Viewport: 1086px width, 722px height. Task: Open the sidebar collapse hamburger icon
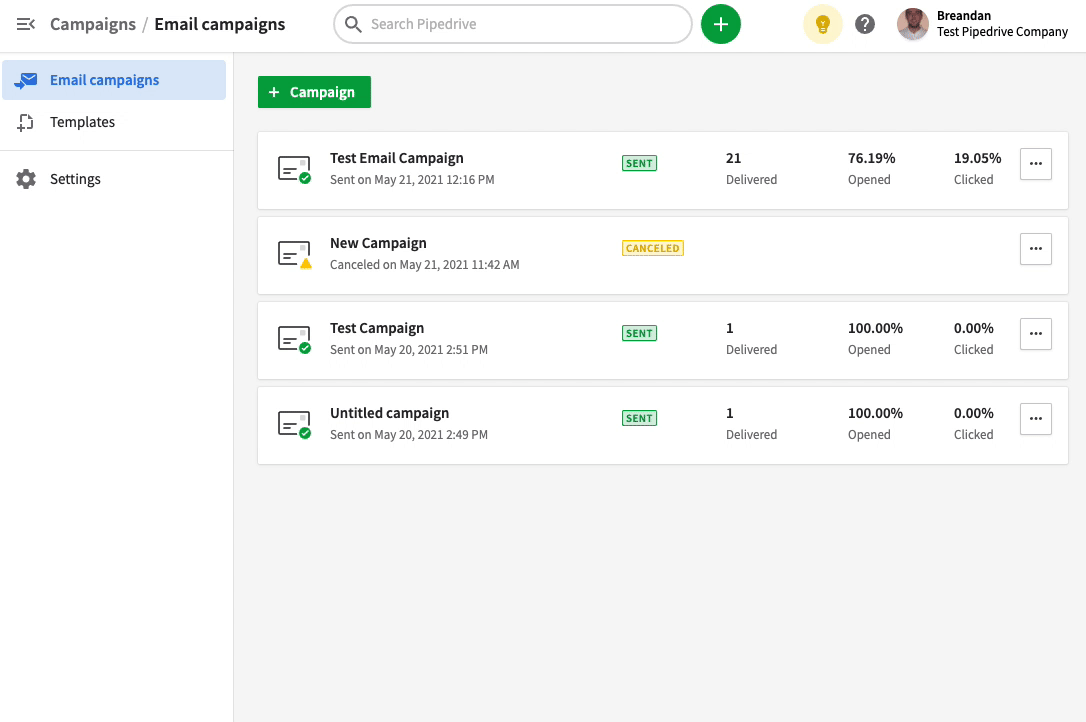click(x=26, y=24)
